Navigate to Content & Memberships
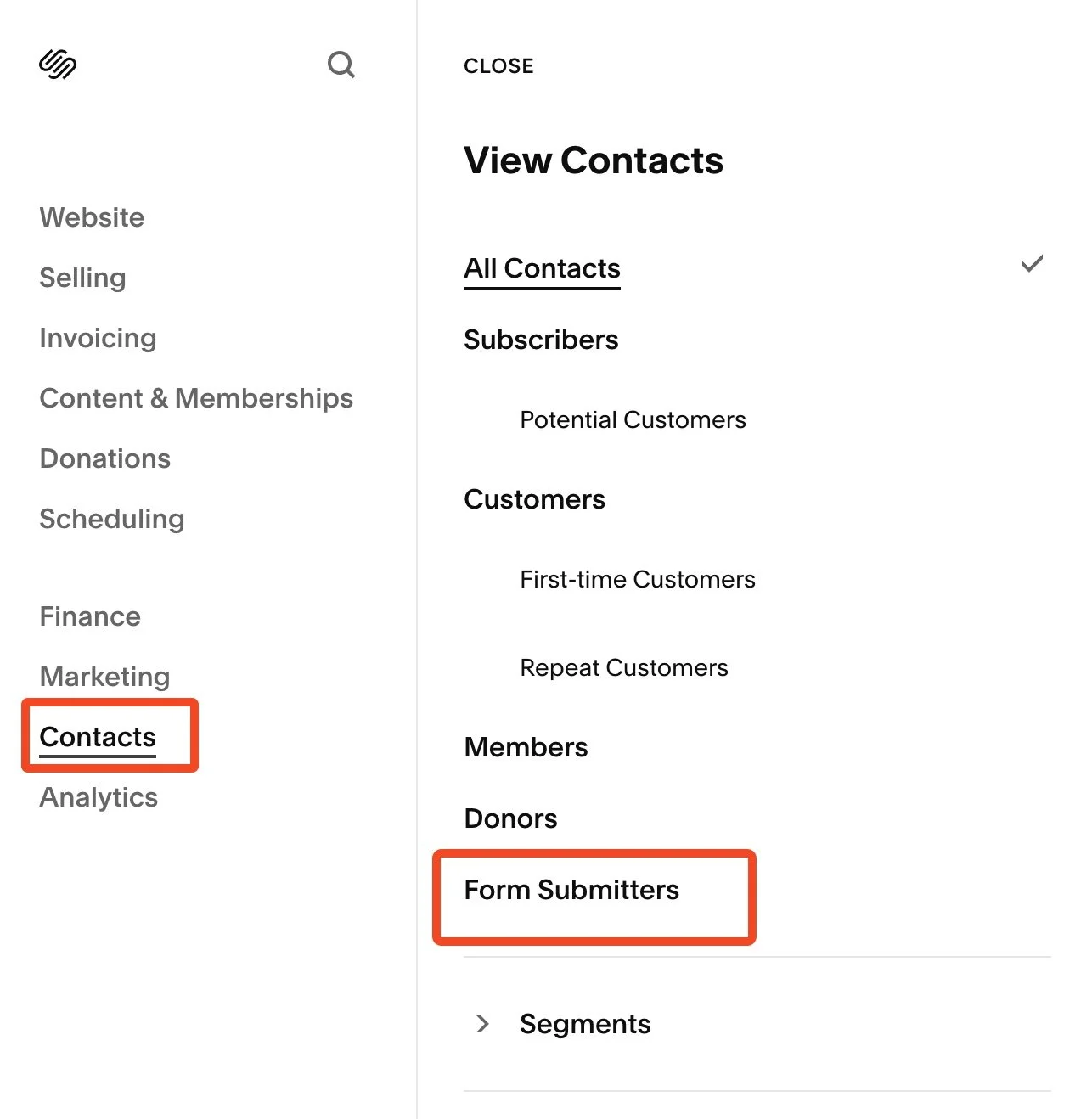The width and height of the screenshot is (1092, 1119). [x=196, y=398]
